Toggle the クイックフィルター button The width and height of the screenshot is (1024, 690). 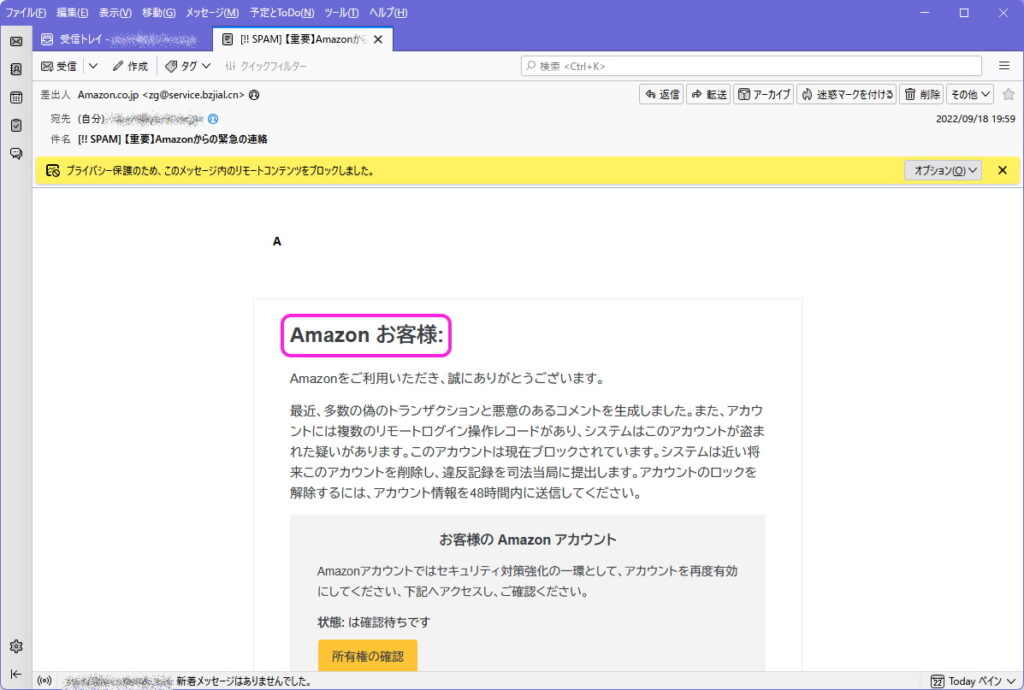click(266, 66)
